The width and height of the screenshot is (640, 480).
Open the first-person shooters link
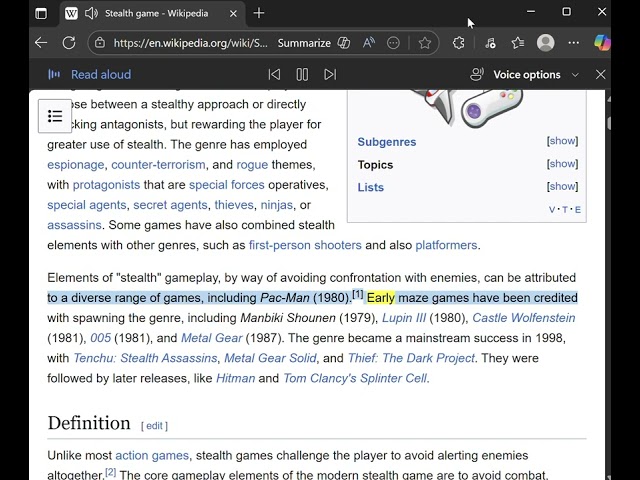[305, 245]
